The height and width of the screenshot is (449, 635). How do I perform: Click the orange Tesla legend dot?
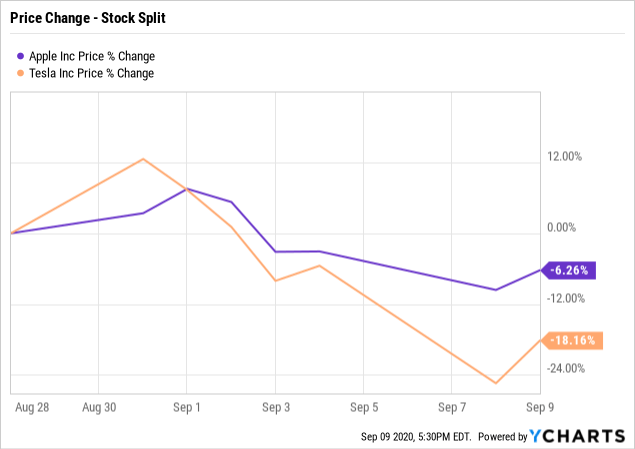pos(20,73)
